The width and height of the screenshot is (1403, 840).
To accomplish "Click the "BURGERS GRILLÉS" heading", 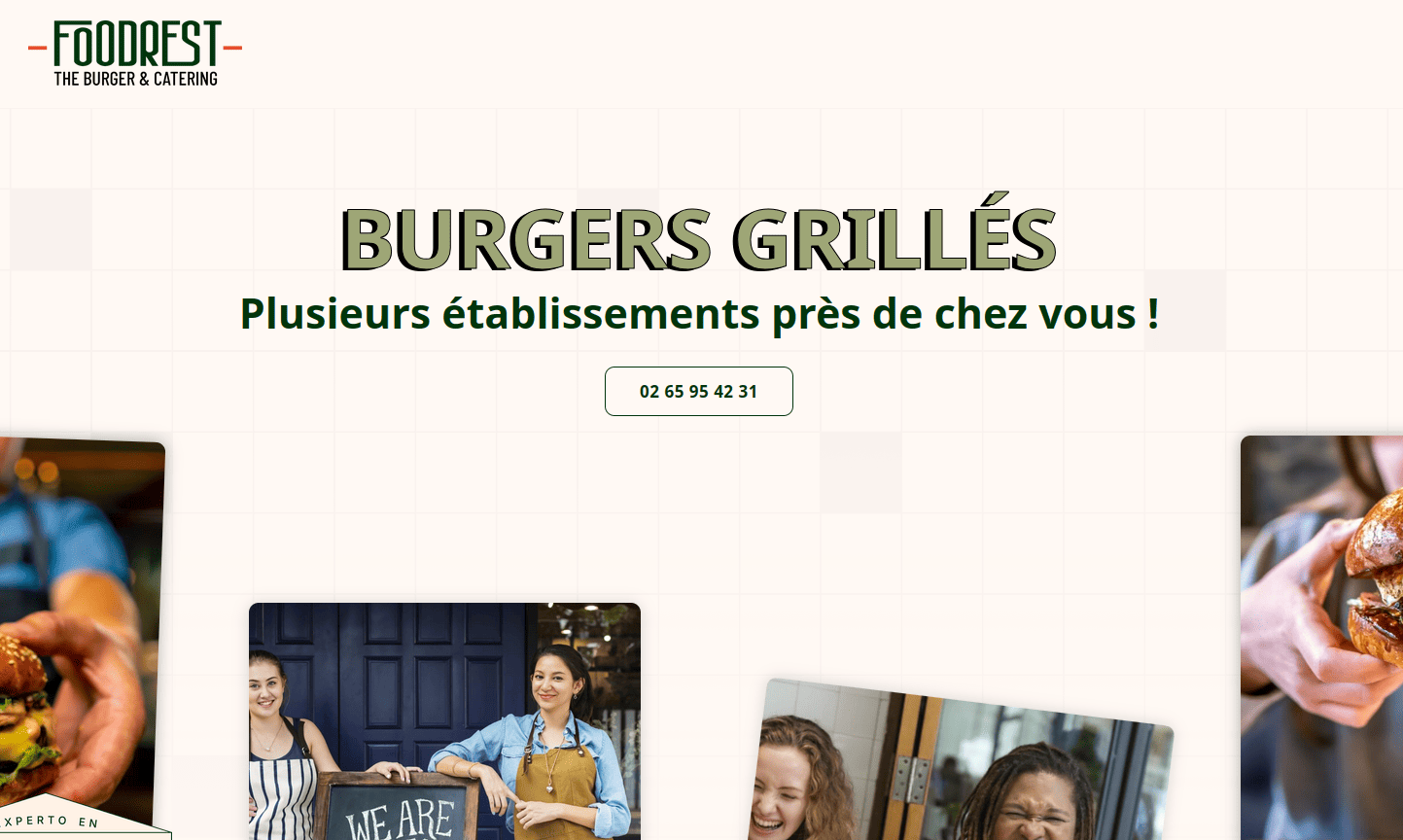I will pos(699,238).
